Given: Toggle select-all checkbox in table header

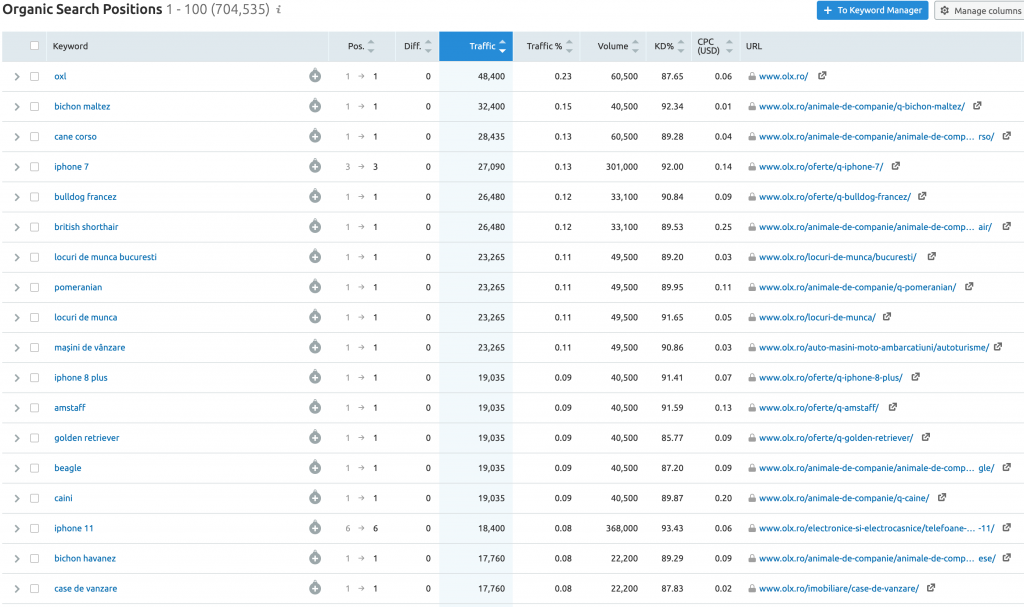Looking at the screenshot, I should (x=35, y=46).
